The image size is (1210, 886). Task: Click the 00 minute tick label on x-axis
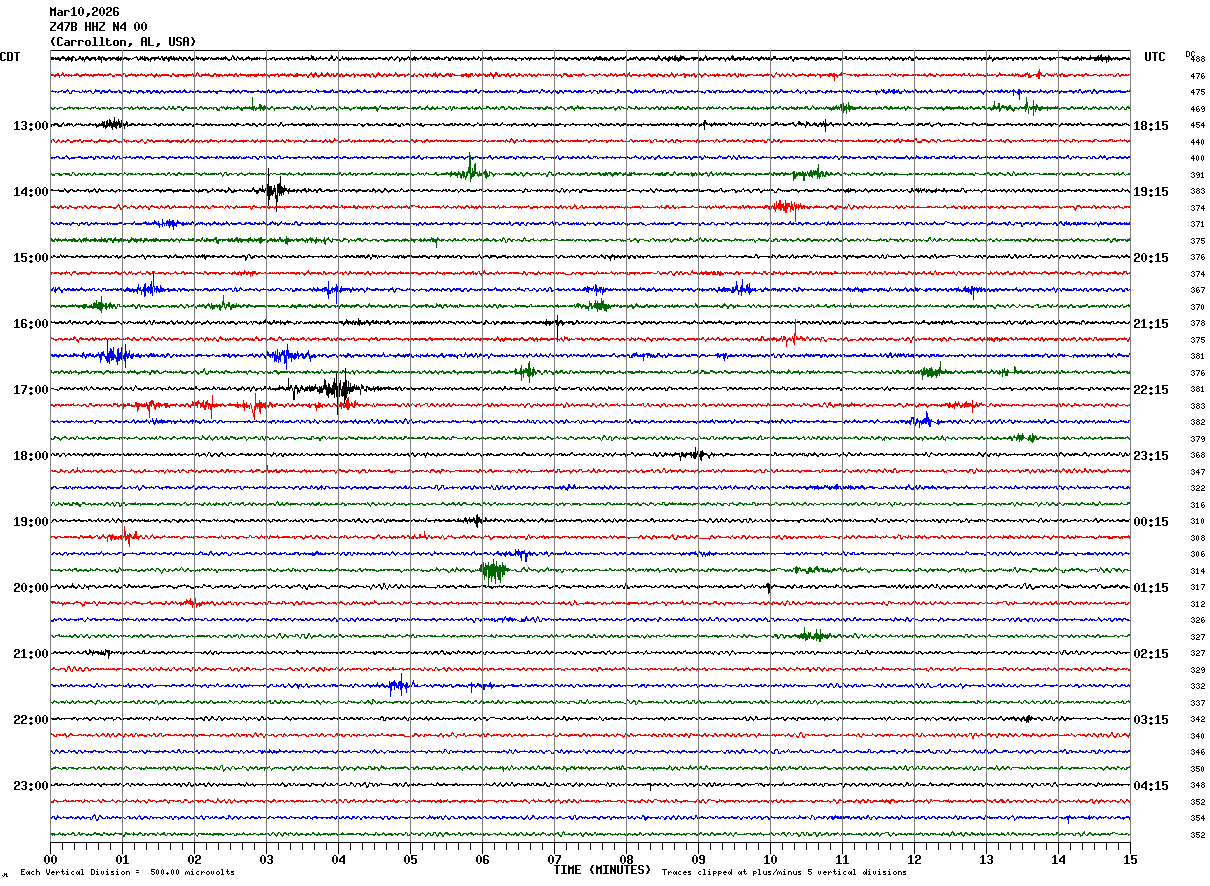click(50, 859)
